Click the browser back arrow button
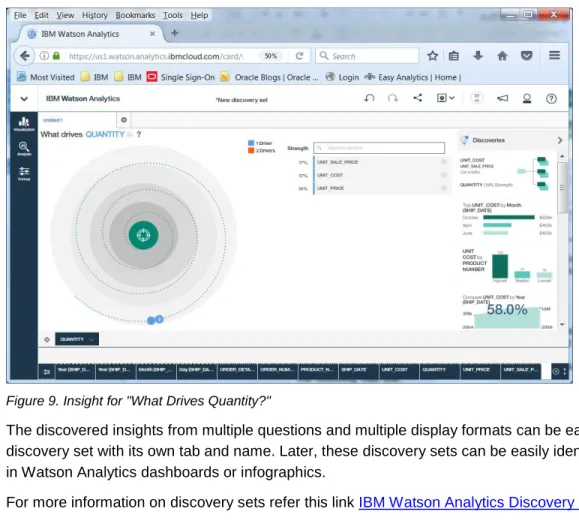 click(x=24, y=56)
